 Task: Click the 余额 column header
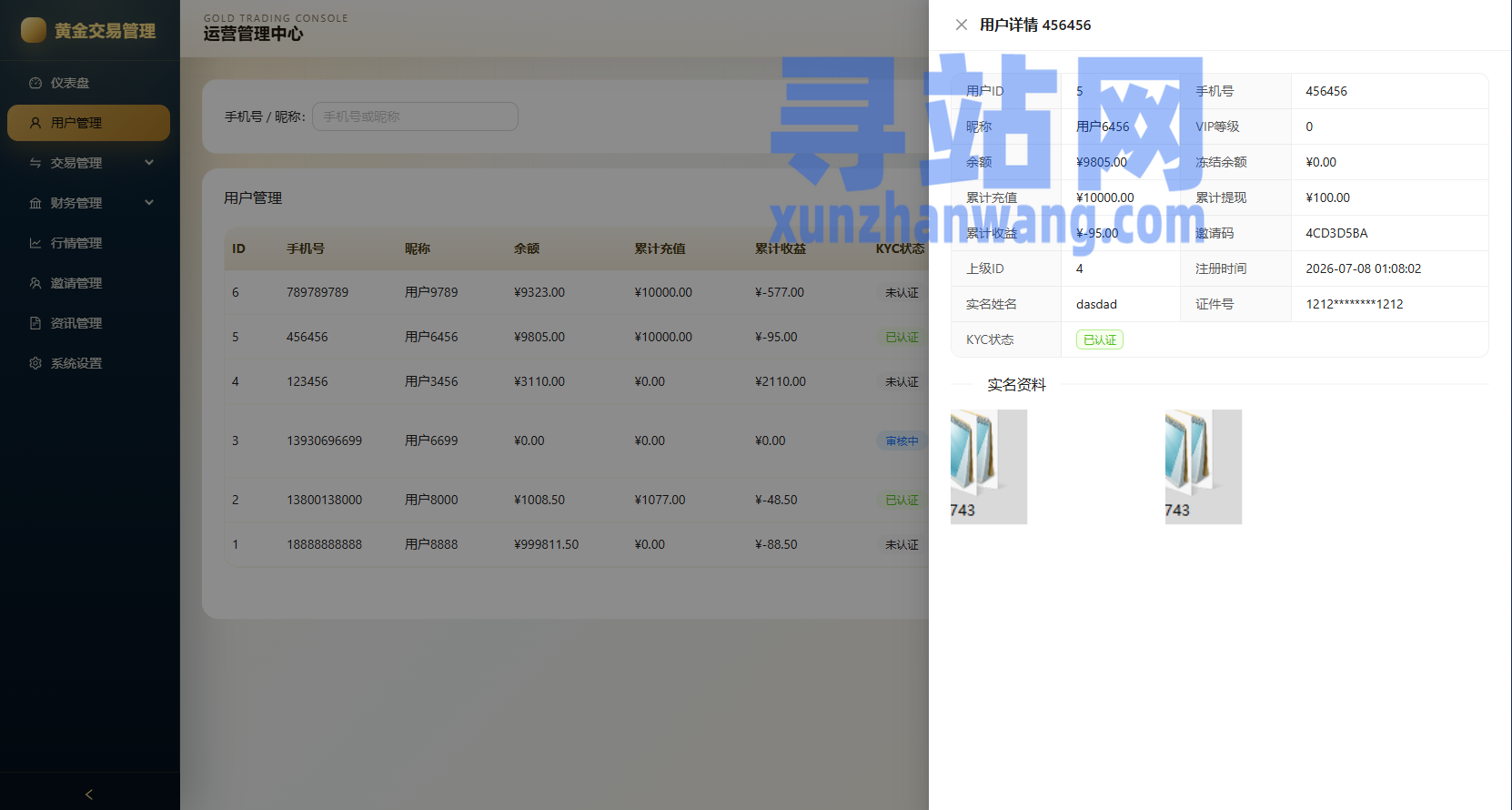(527, 248)
